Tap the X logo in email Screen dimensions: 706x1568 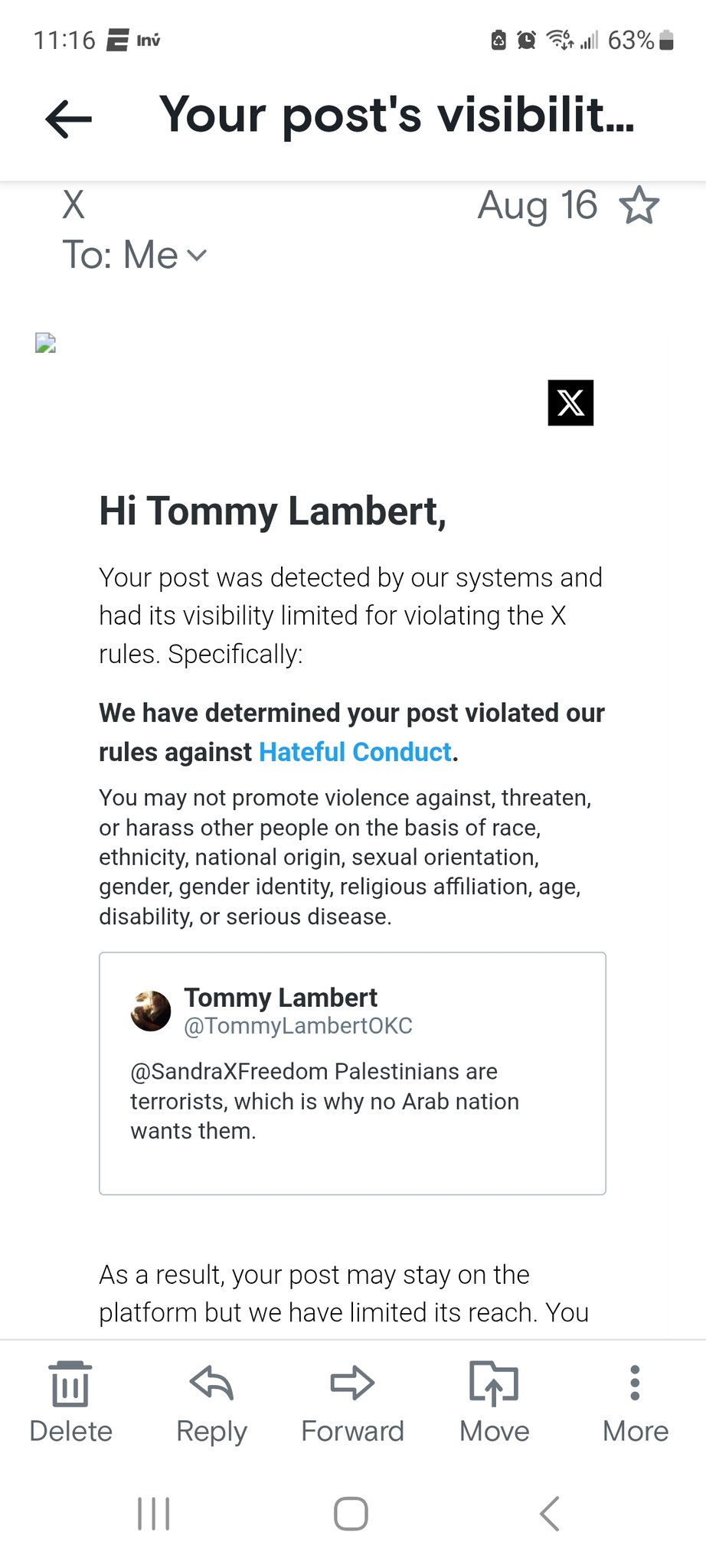pos(570,403)
